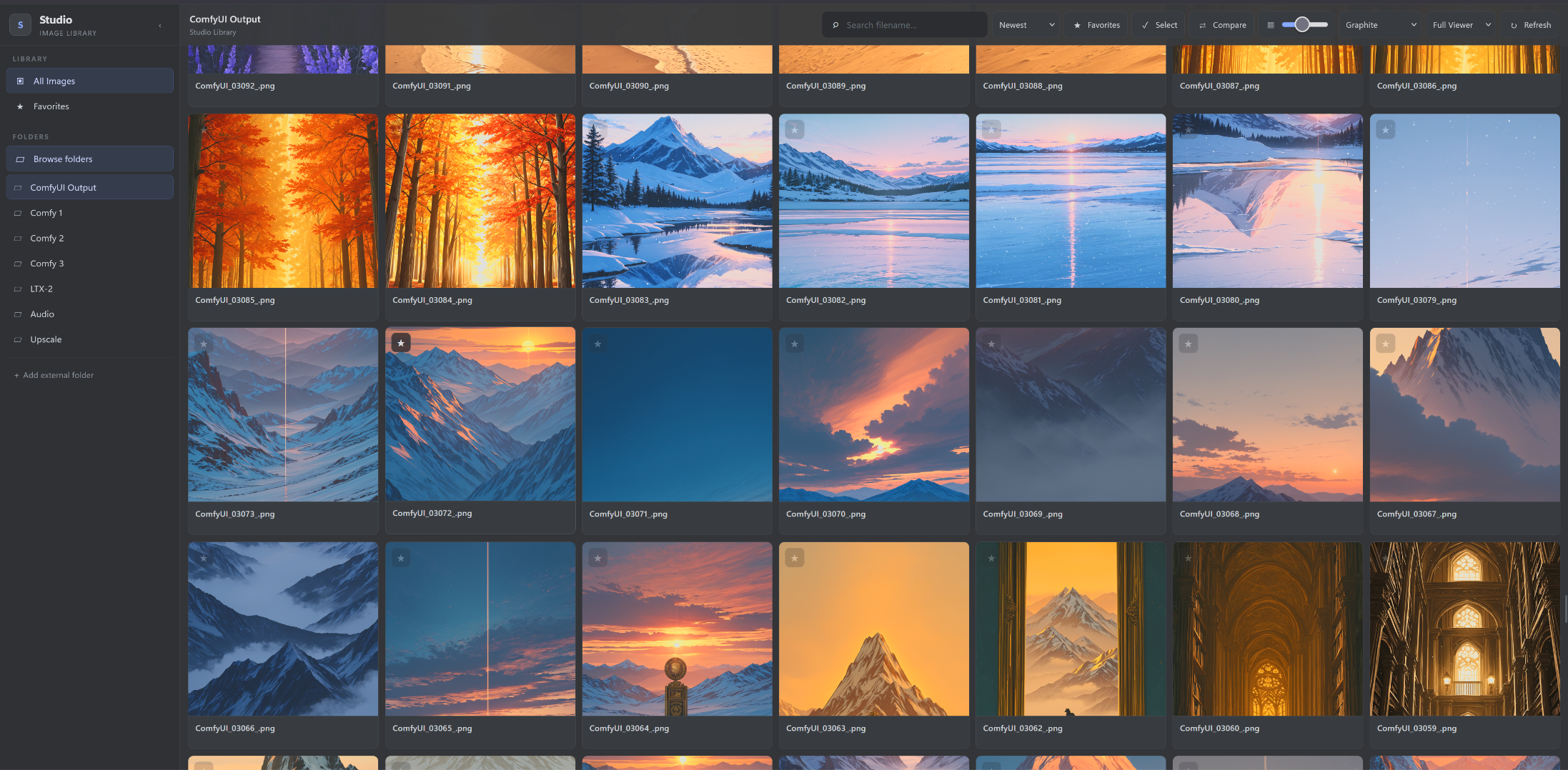
Task: Open the ComfyUI_03060_.png cathedral interior thumbnail
Action: click(x=1268, y=629)
